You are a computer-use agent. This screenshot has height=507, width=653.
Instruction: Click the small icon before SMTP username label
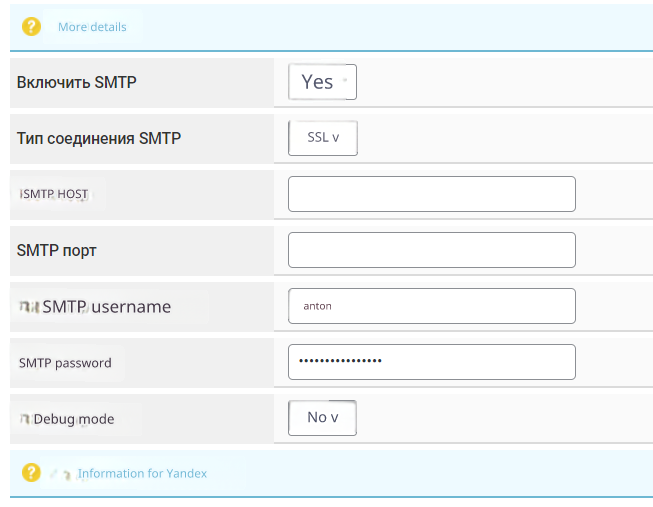coord(28,307)
